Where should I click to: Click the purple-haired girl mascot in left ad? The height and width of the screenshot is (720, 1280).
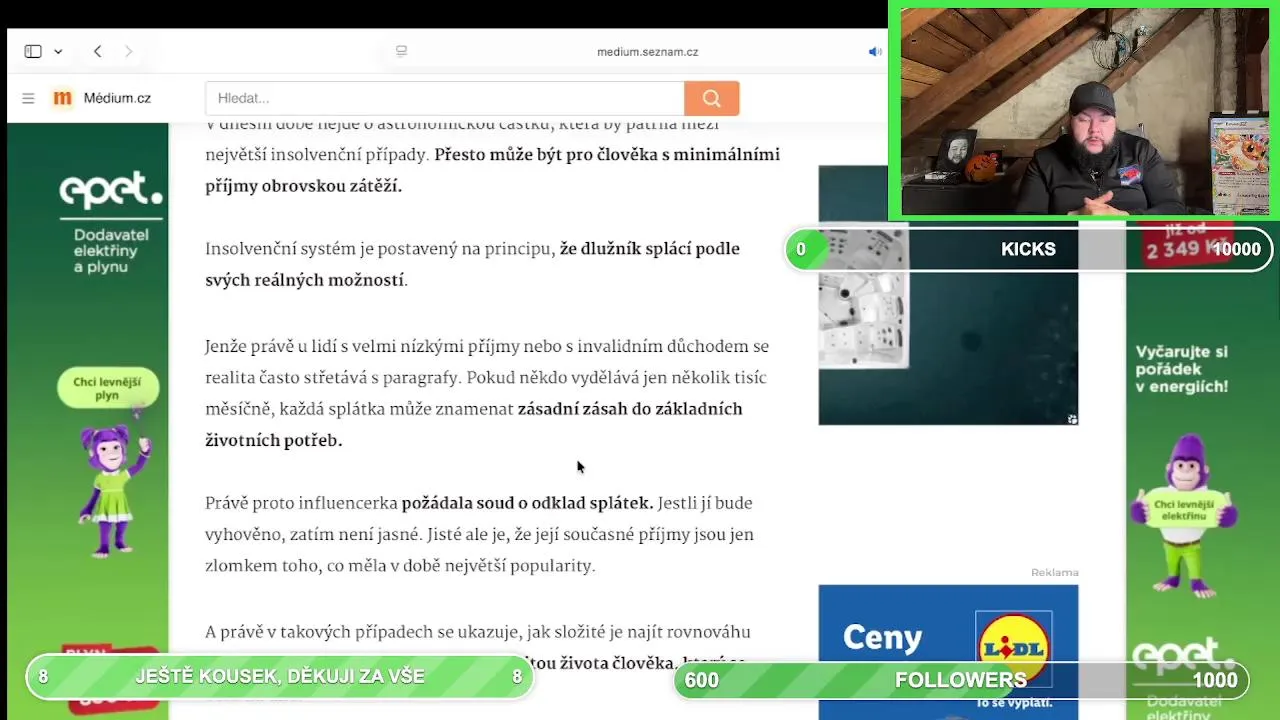[114, 490]
